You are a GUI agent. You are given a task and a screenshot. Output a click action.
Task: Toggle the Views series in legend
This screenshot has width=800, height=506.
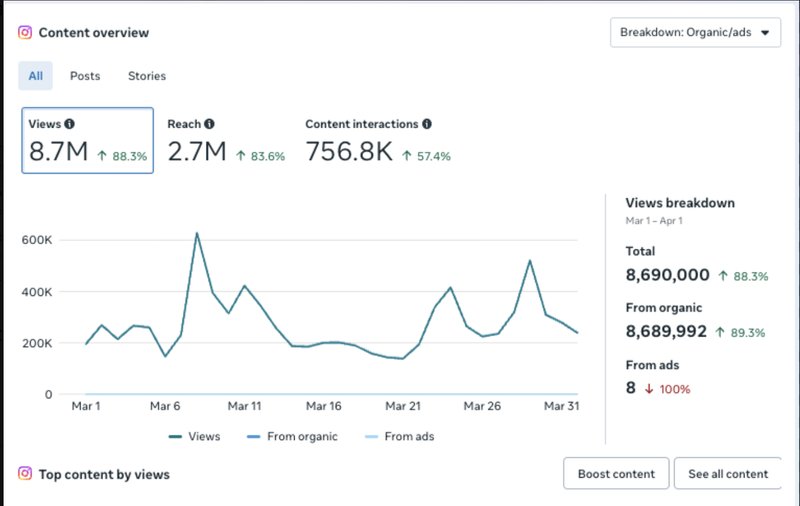pos(194,437)
